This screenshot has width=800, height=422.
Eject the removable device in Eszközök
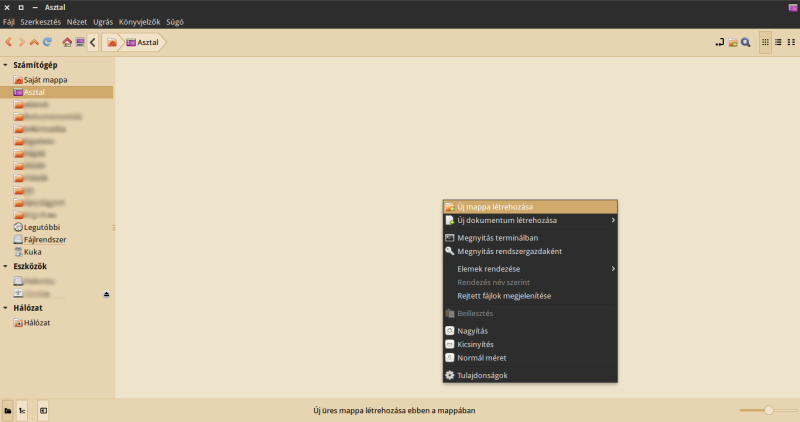[106, 294]
